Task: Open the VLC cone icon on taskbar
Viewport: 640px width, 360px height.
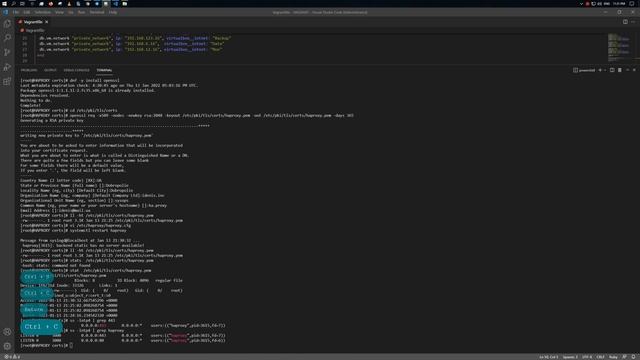Action: (69, 4)
